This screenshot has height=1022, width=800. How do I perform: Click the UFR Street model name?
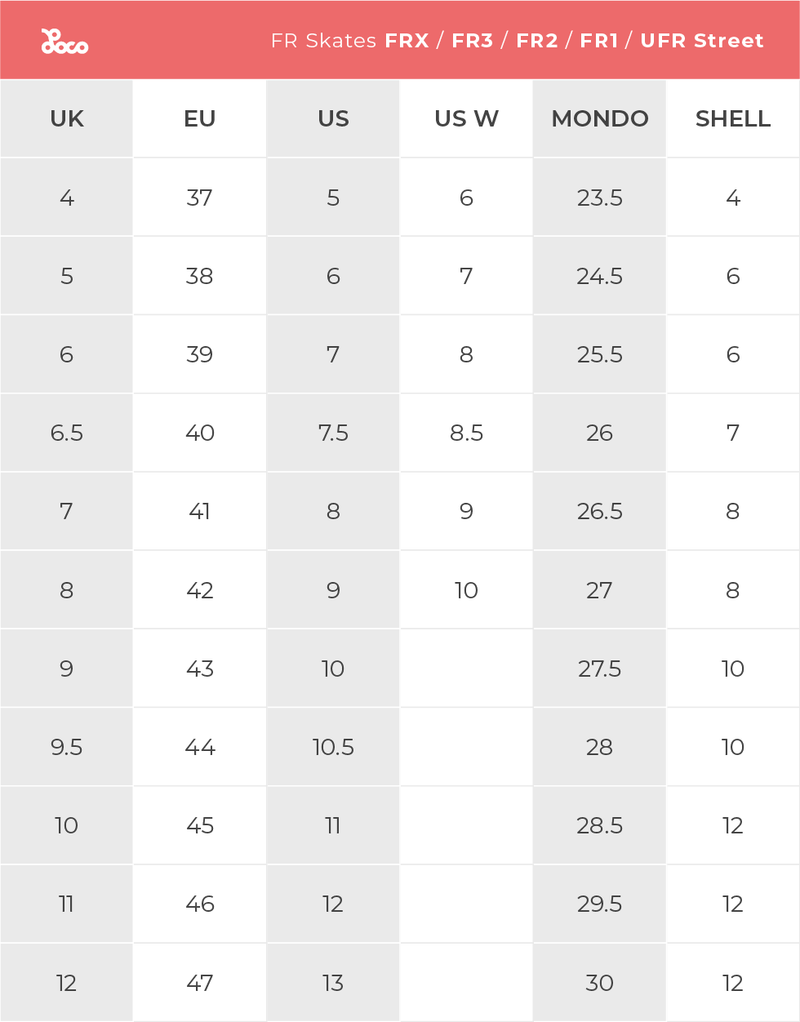(702, 41)
